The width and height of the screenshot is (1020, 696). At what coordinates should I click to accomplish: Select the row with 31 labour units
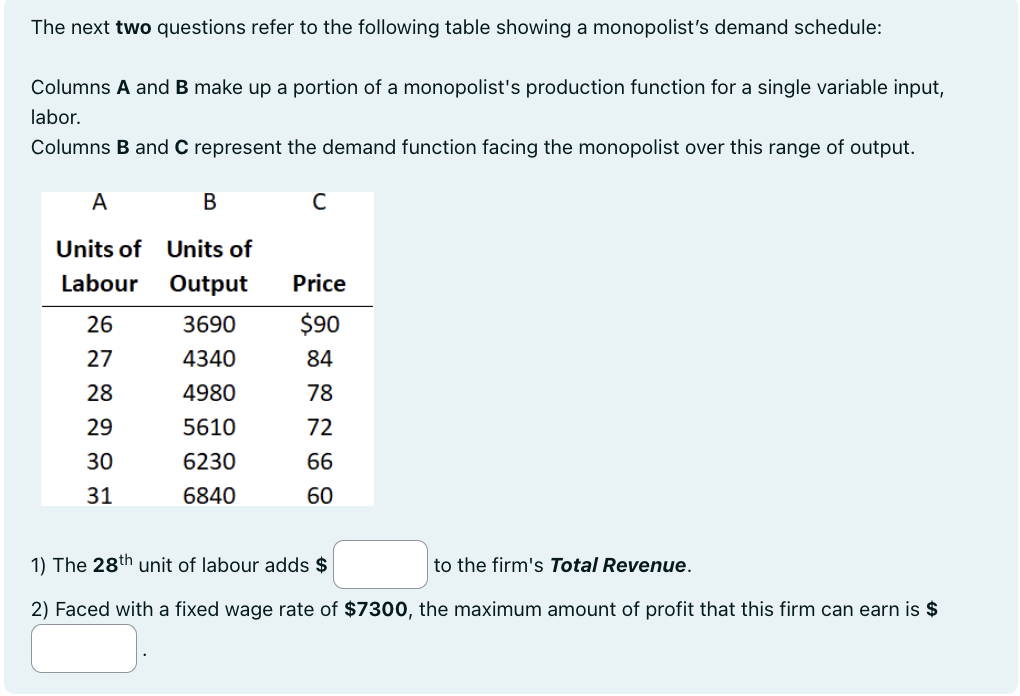[98, 495]
